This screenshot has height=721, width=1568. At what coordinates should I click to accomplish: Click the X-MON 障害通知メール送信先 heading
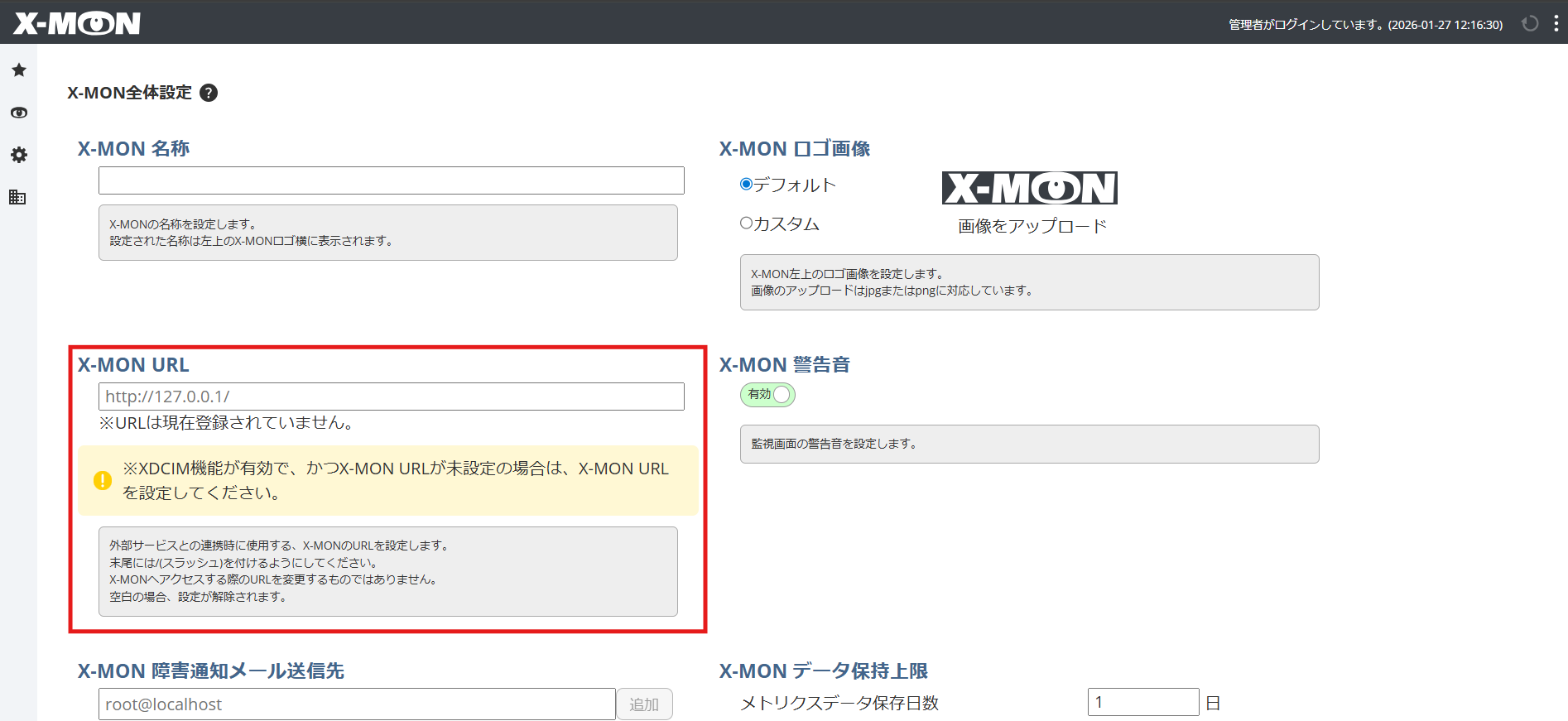210,671
